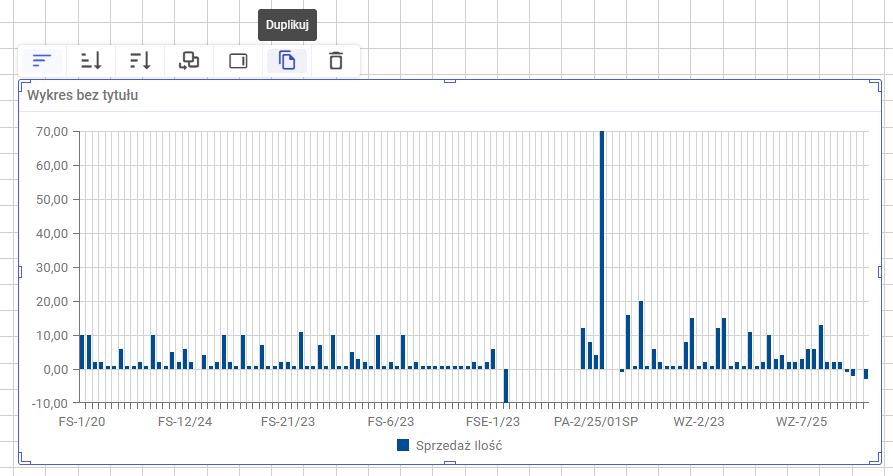Delete the chart with the trash icon
893x476 pixels.
click(x=336, y=61)
